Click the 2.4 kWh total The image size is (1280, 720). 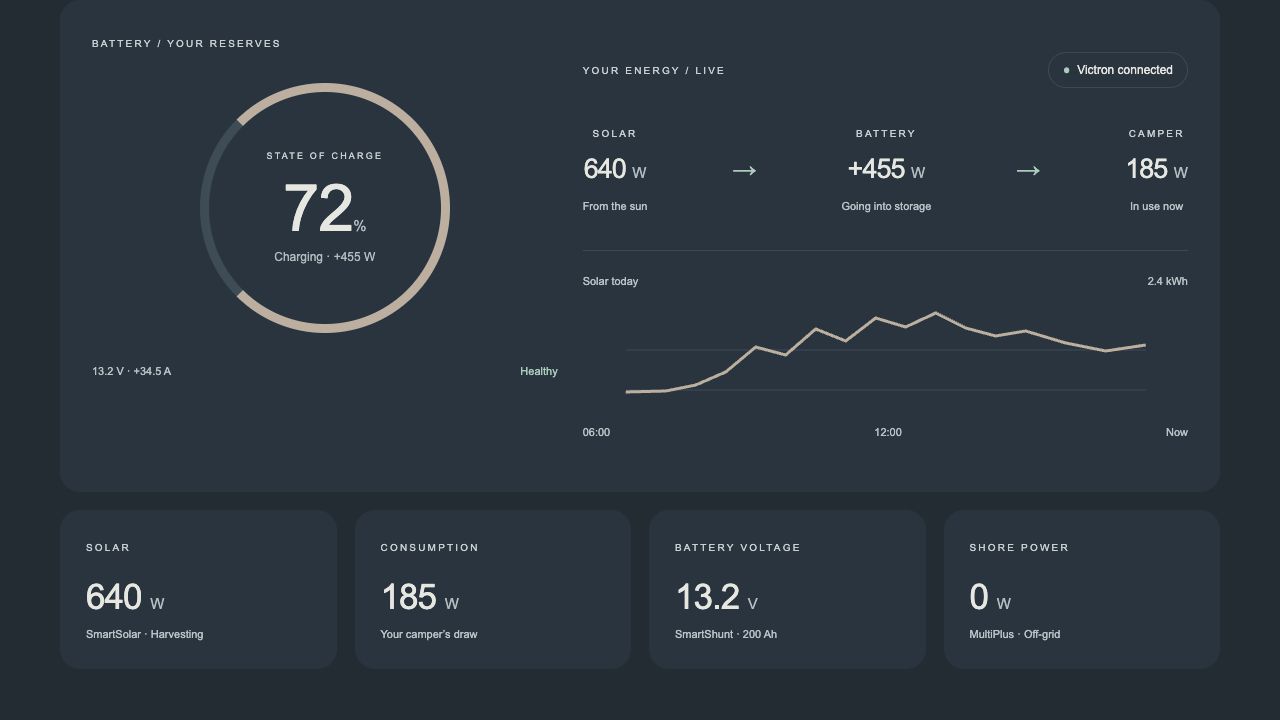(x=1167, y=281)
